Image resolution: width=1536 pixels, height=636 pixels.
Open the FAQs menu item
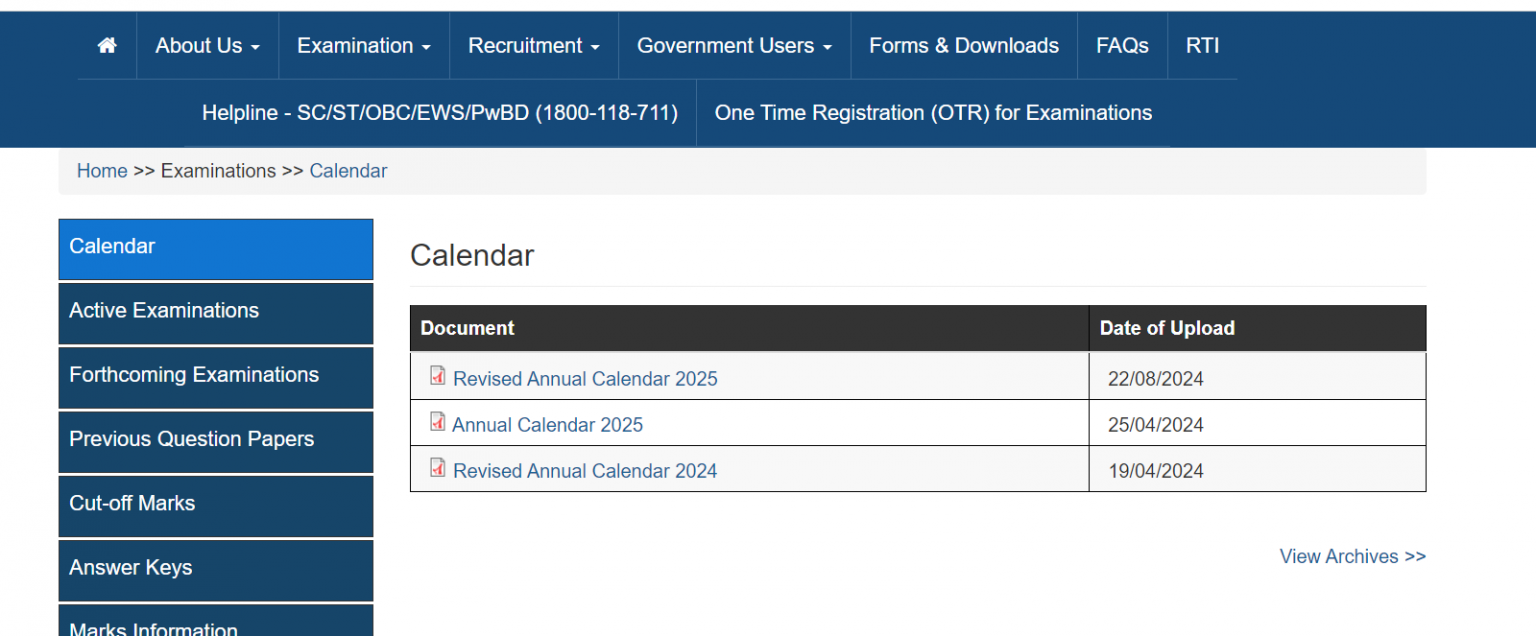pyautogui.click(x=1122, y=45)
